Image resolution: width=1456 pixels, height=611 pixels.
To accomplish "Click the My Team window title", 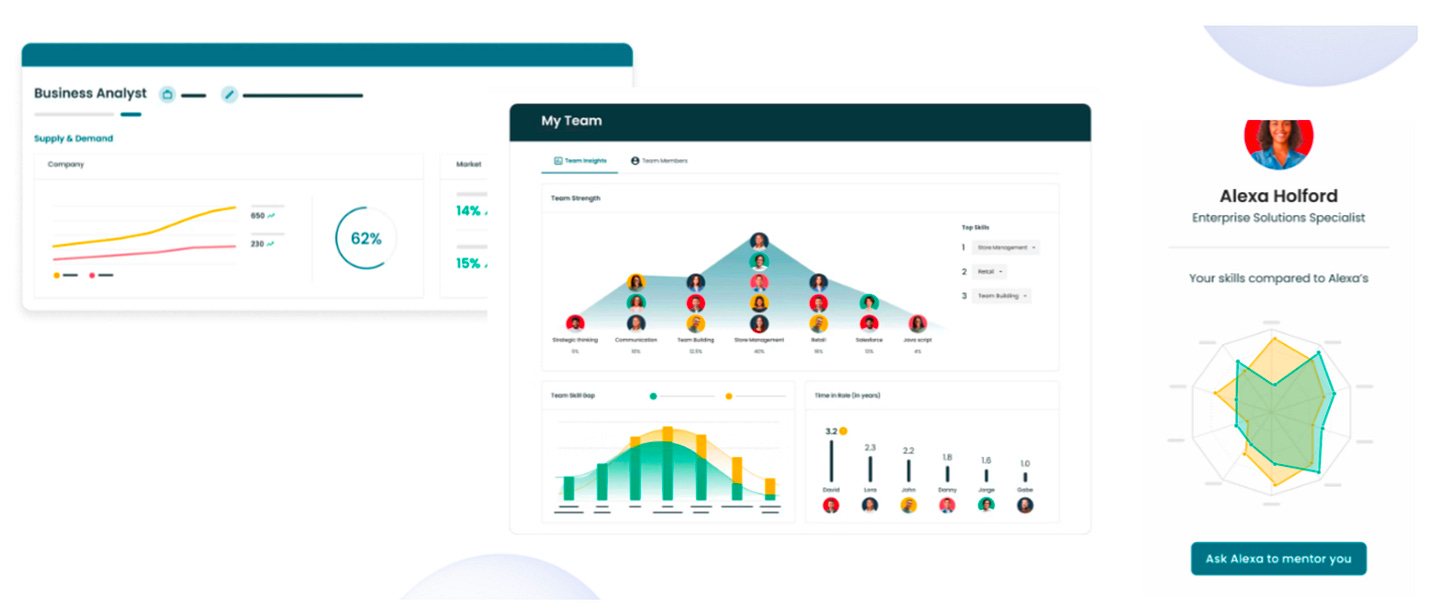I will tap(572, 121).
